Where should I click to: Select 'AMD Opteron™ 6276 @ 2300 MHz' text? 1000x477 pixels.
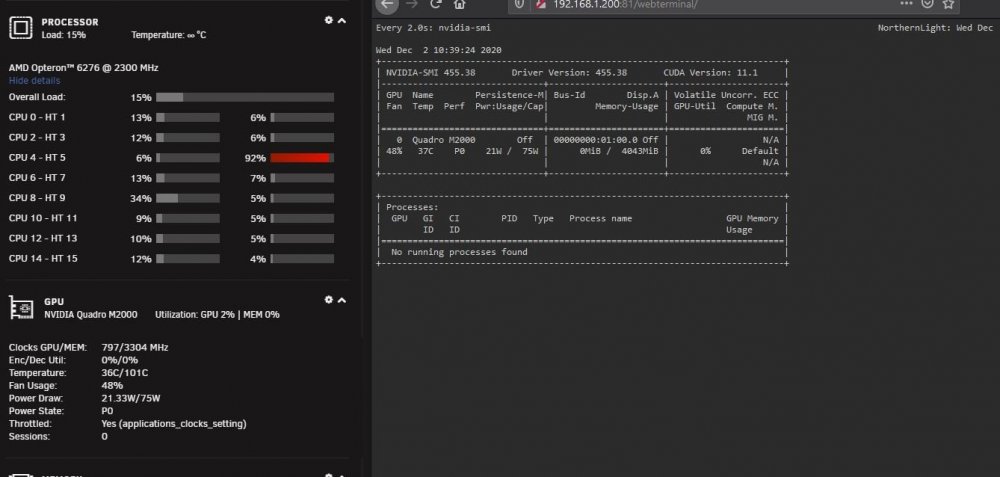click(x=84, y=68)
